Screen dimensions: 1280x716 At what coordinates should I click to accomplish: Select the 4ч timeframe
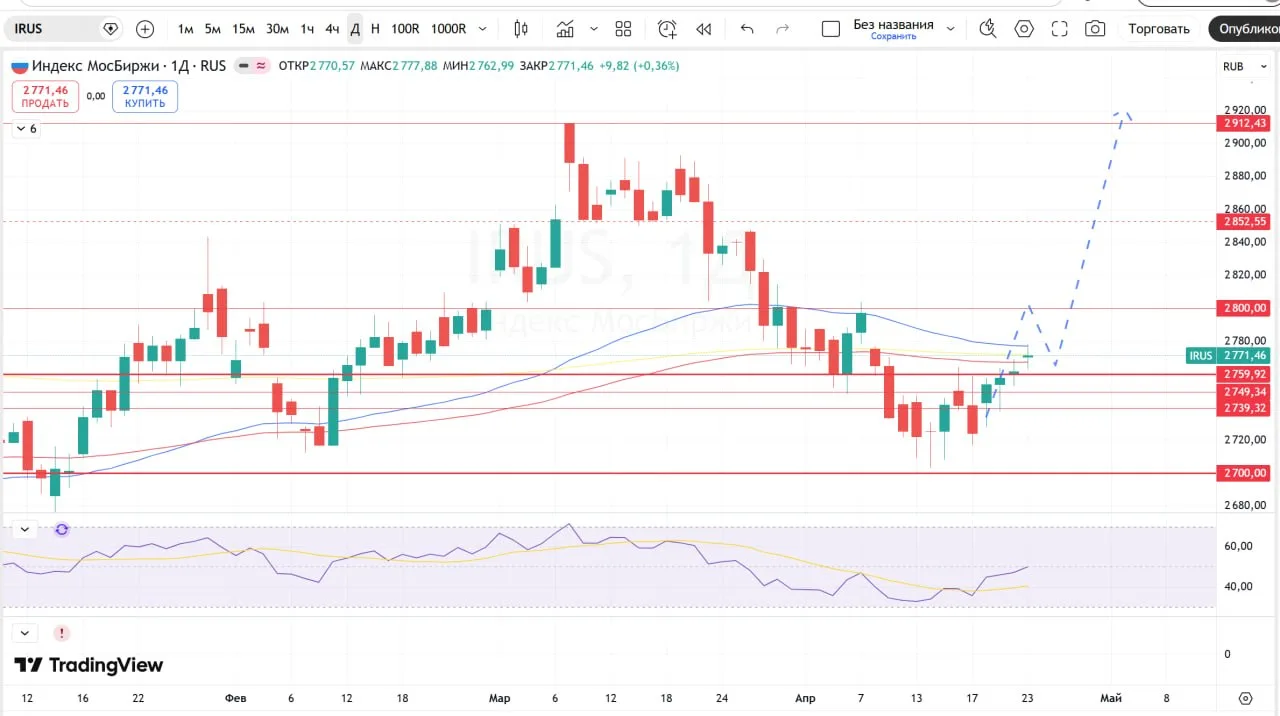[x=332, y=29]
